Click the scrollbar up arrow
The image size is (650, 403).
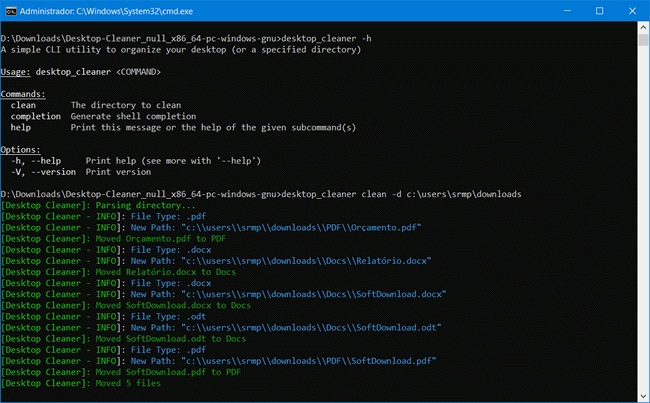pos(643,27)
